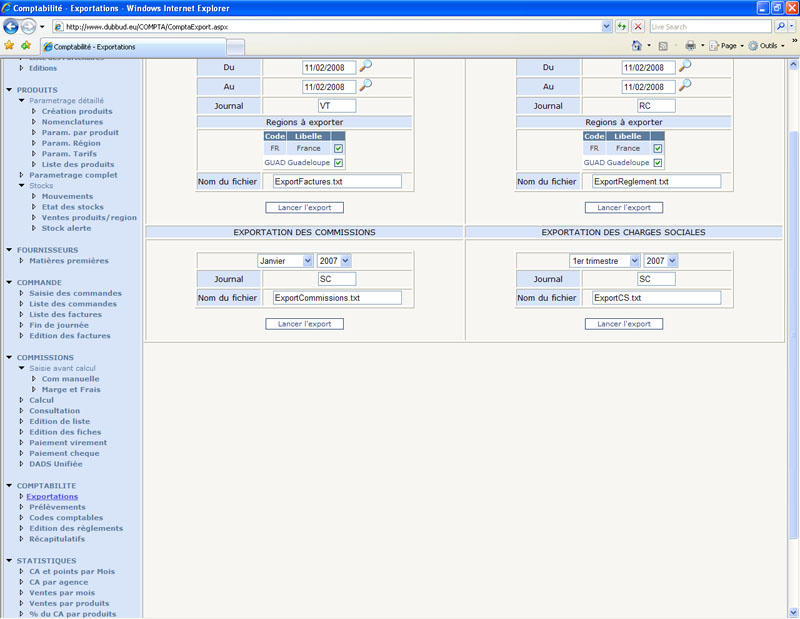Open the 1er trimestre quarter dropdown
This screenshot has height=619, width=800.
(x=604, y=261)
